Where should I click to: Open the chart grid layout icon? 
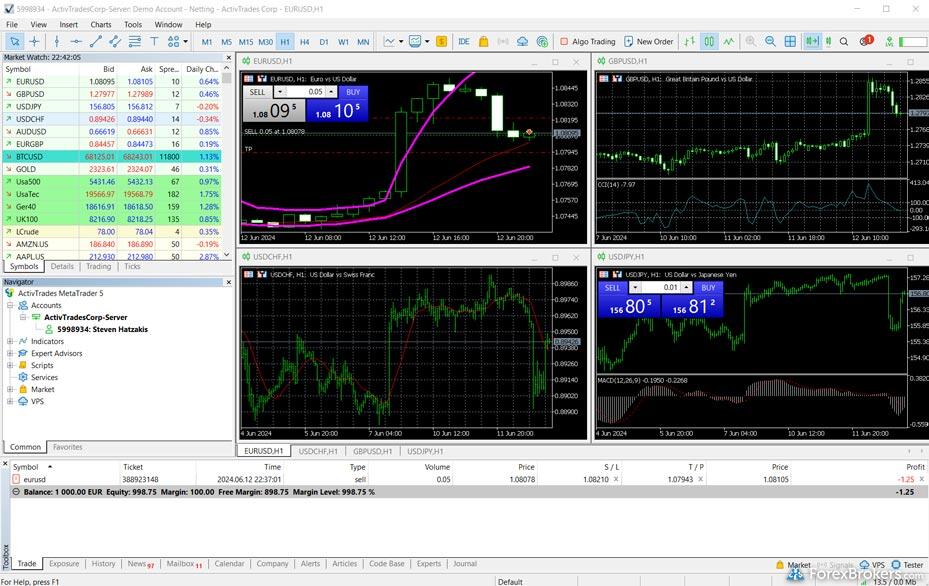tap(790, 41)
